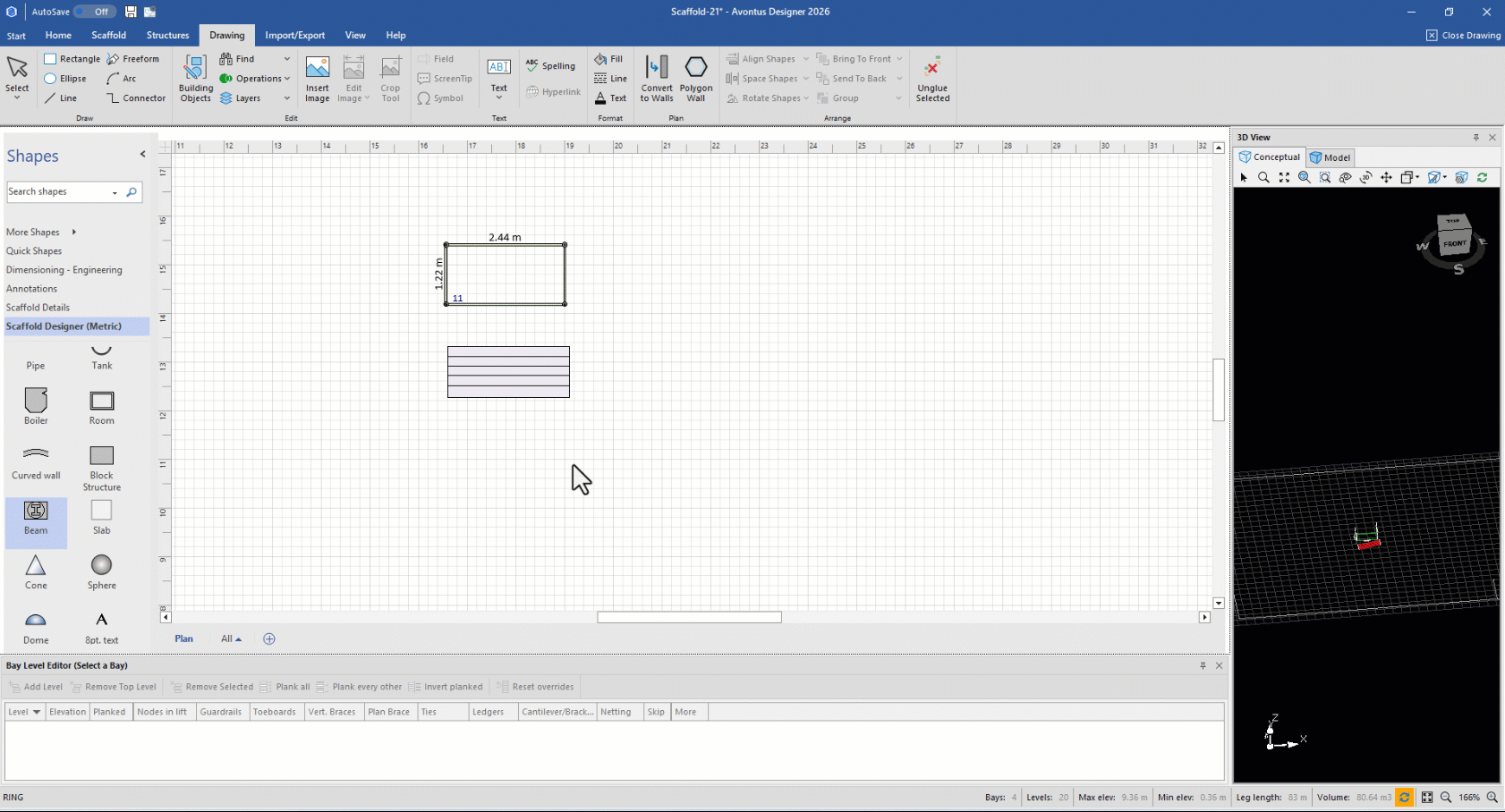Select the Polygon Wall tool
The width and height of the screenshot is (1505, 812).
tap(695, 79)
